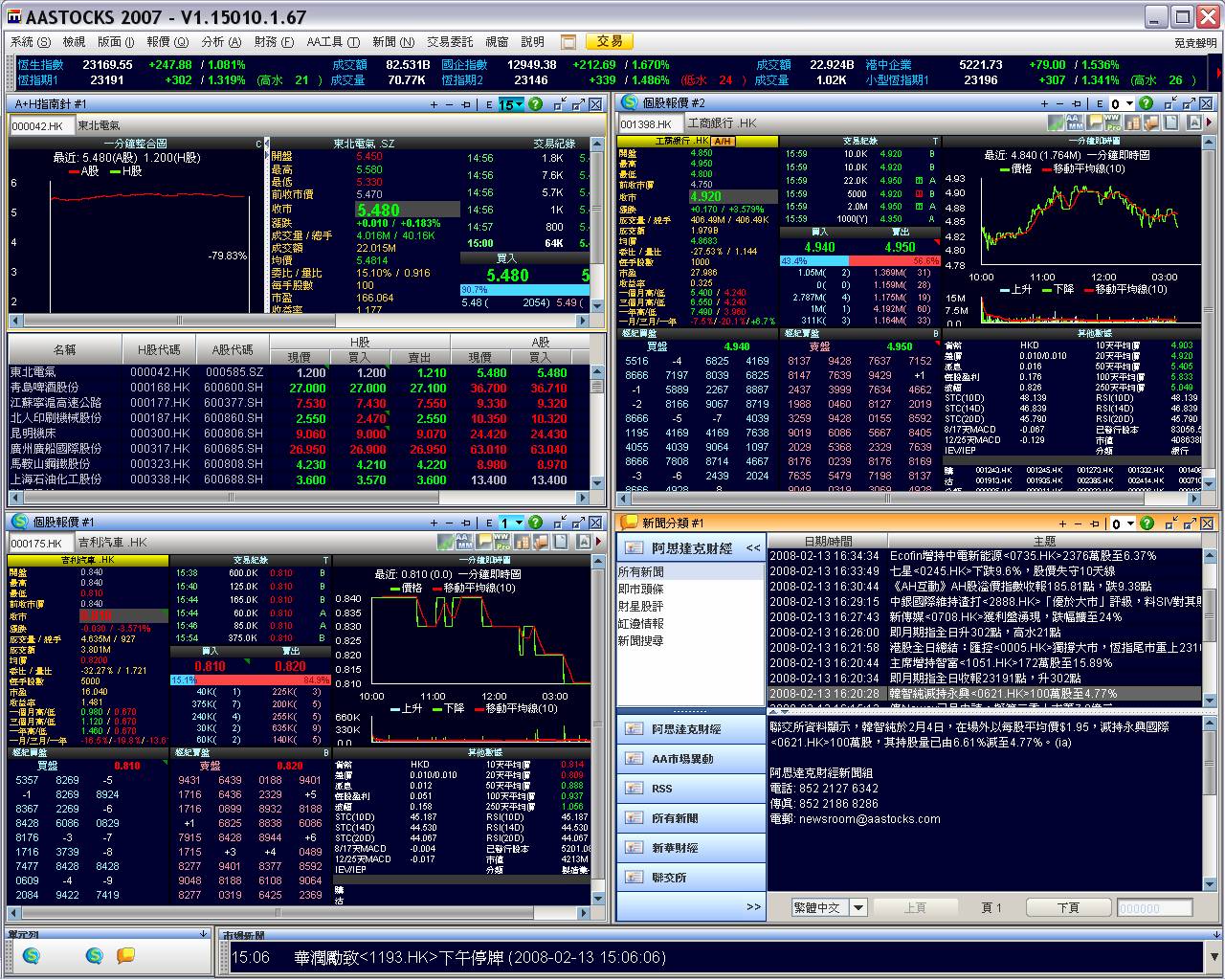Click the first blue S icon in bottom shortcut bar
The image size is (1225, 980).
33,955
